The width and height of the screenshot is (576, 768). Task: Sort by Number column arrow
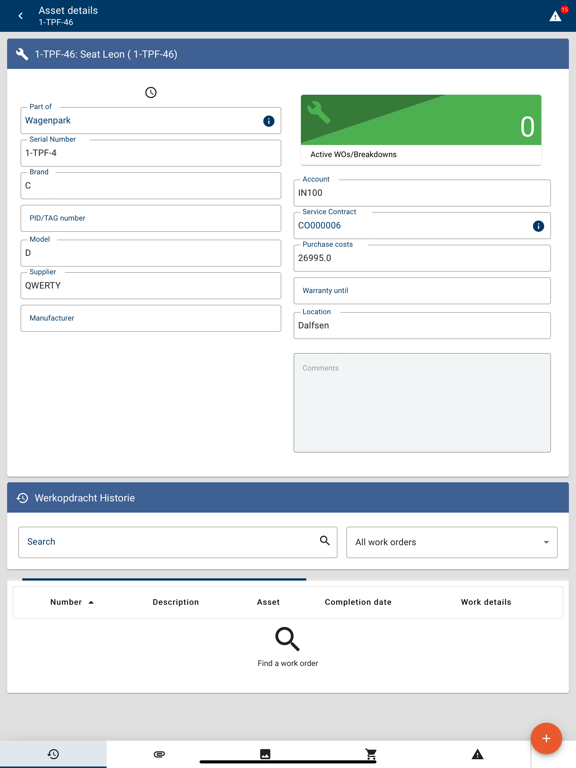[x=91, y=602]
